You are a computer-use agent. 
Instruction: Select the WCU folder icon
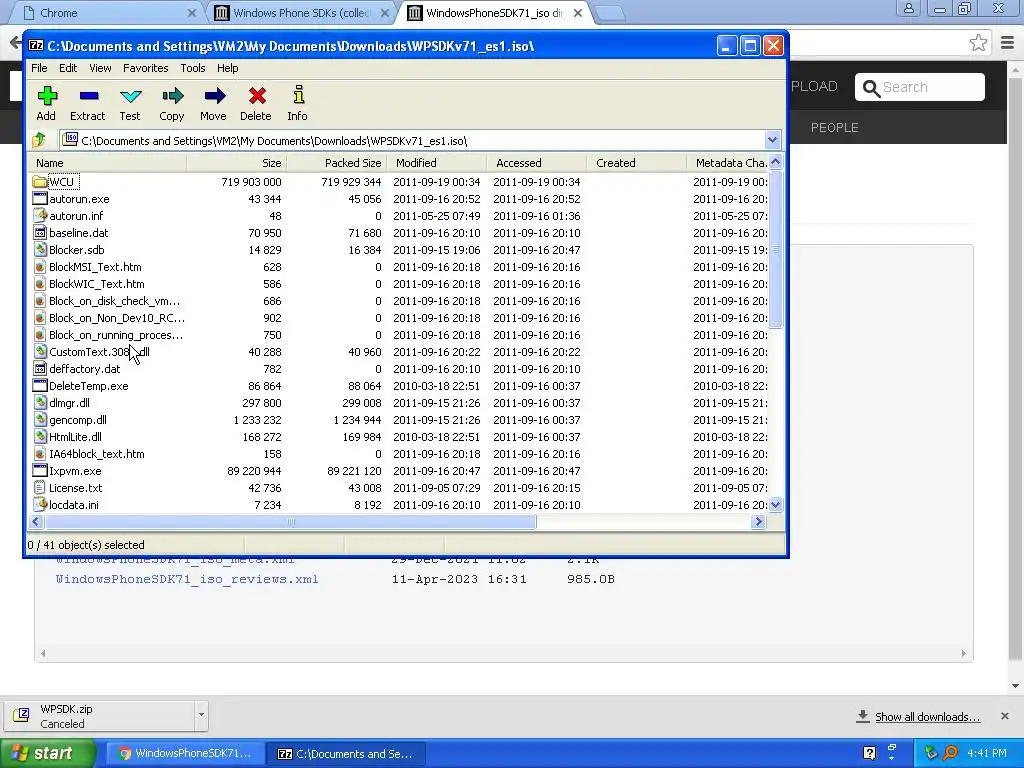coord(40,182)
